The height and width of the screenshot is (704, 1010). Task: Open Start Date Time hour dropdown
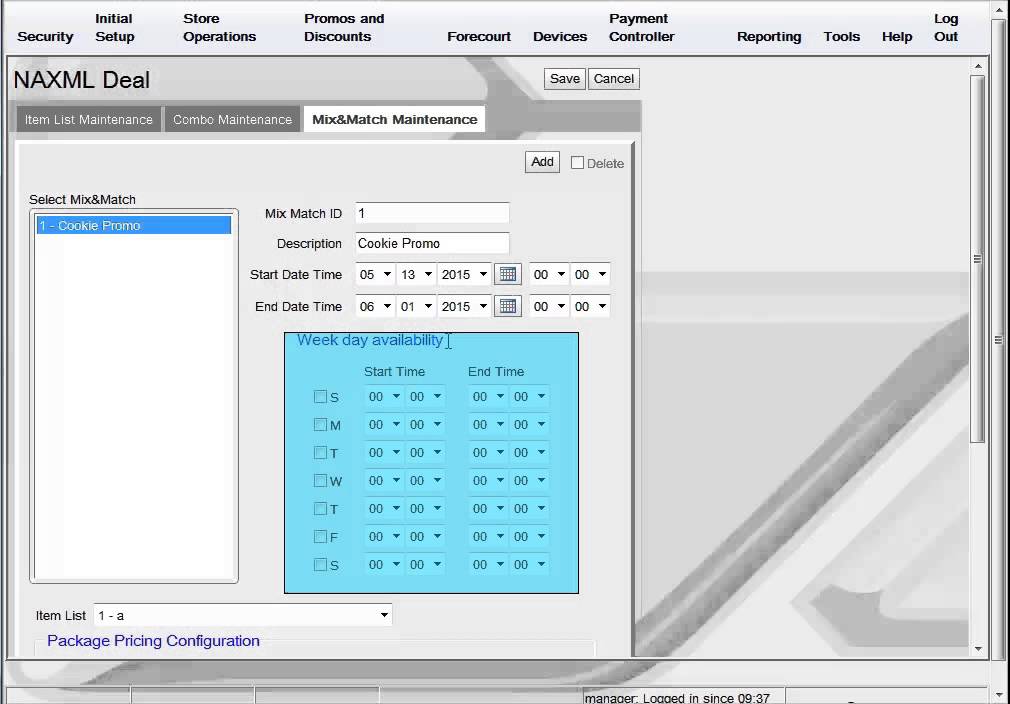pyautogui.click(x=549, y=274)
